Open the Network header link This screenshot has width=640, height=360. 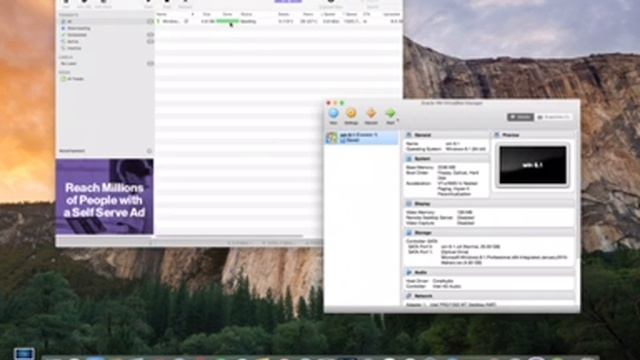tap(423, 296)
